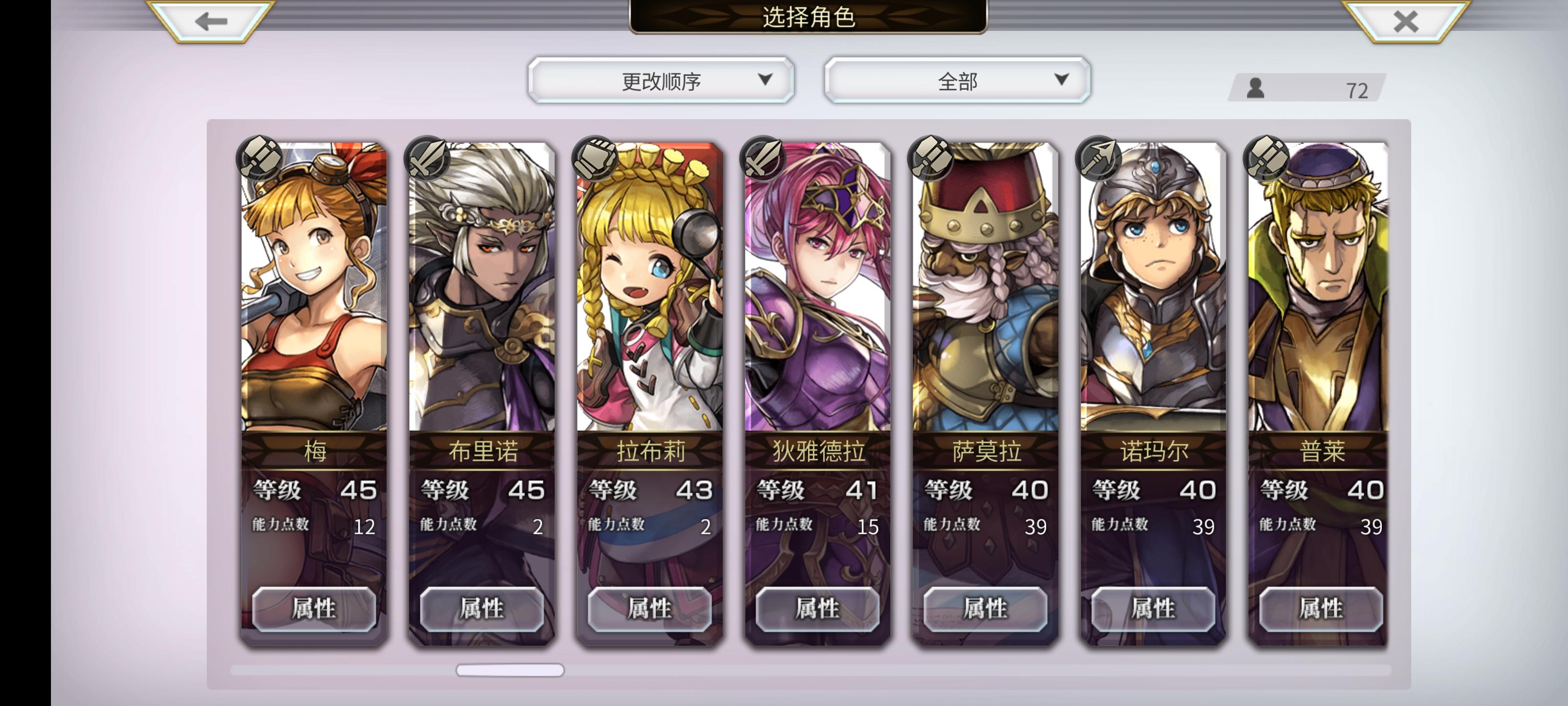The image size is (1568, 706).
Task: Open 属性 for character 普莱
Action: coord(1321,608)
